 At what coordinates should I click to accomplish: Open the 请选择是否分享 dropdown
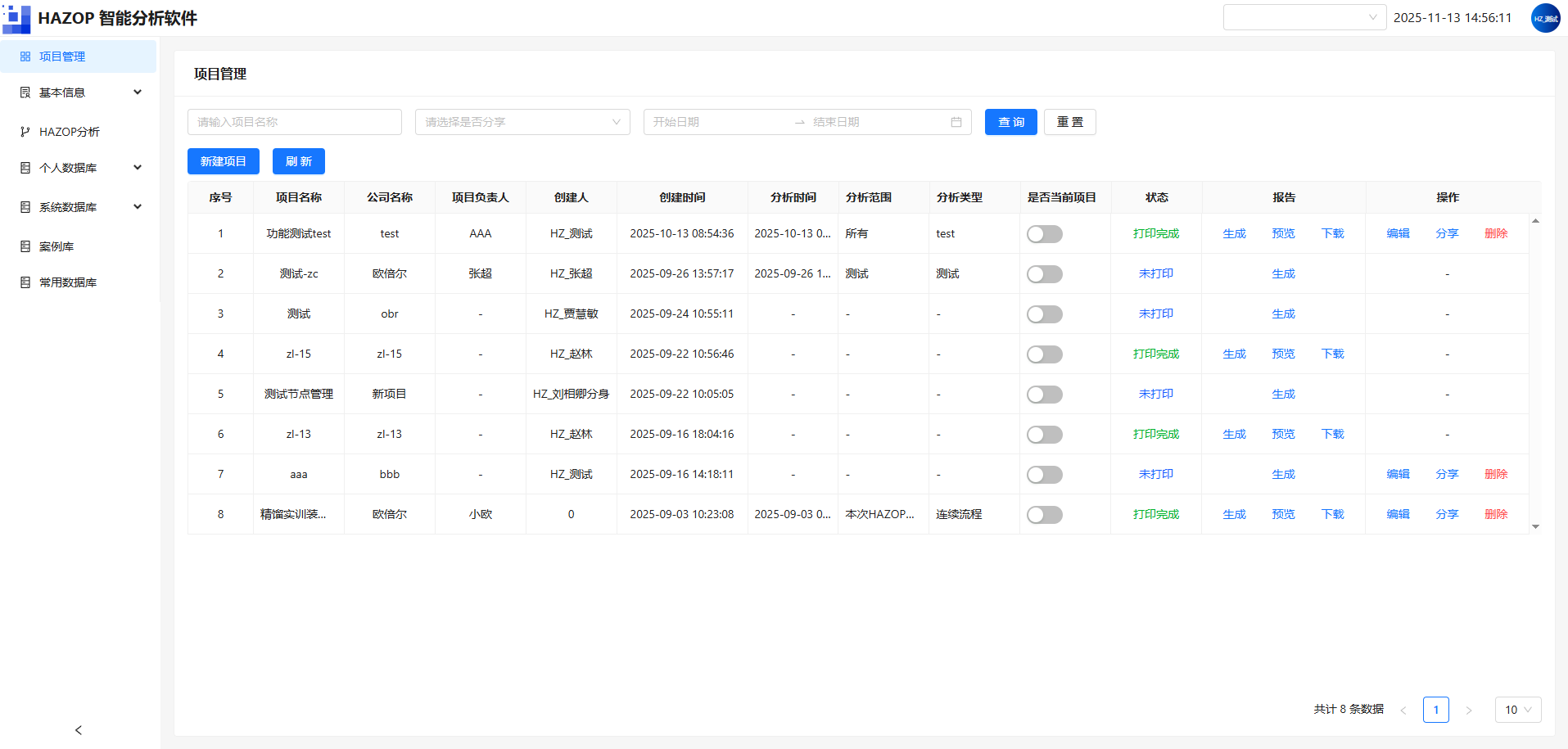coord(522,122)
